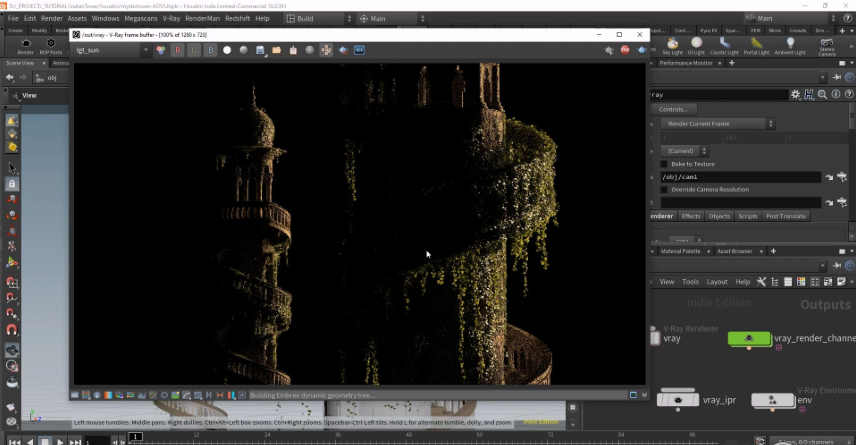Enable the Bake to Texture checkbox

664,164
